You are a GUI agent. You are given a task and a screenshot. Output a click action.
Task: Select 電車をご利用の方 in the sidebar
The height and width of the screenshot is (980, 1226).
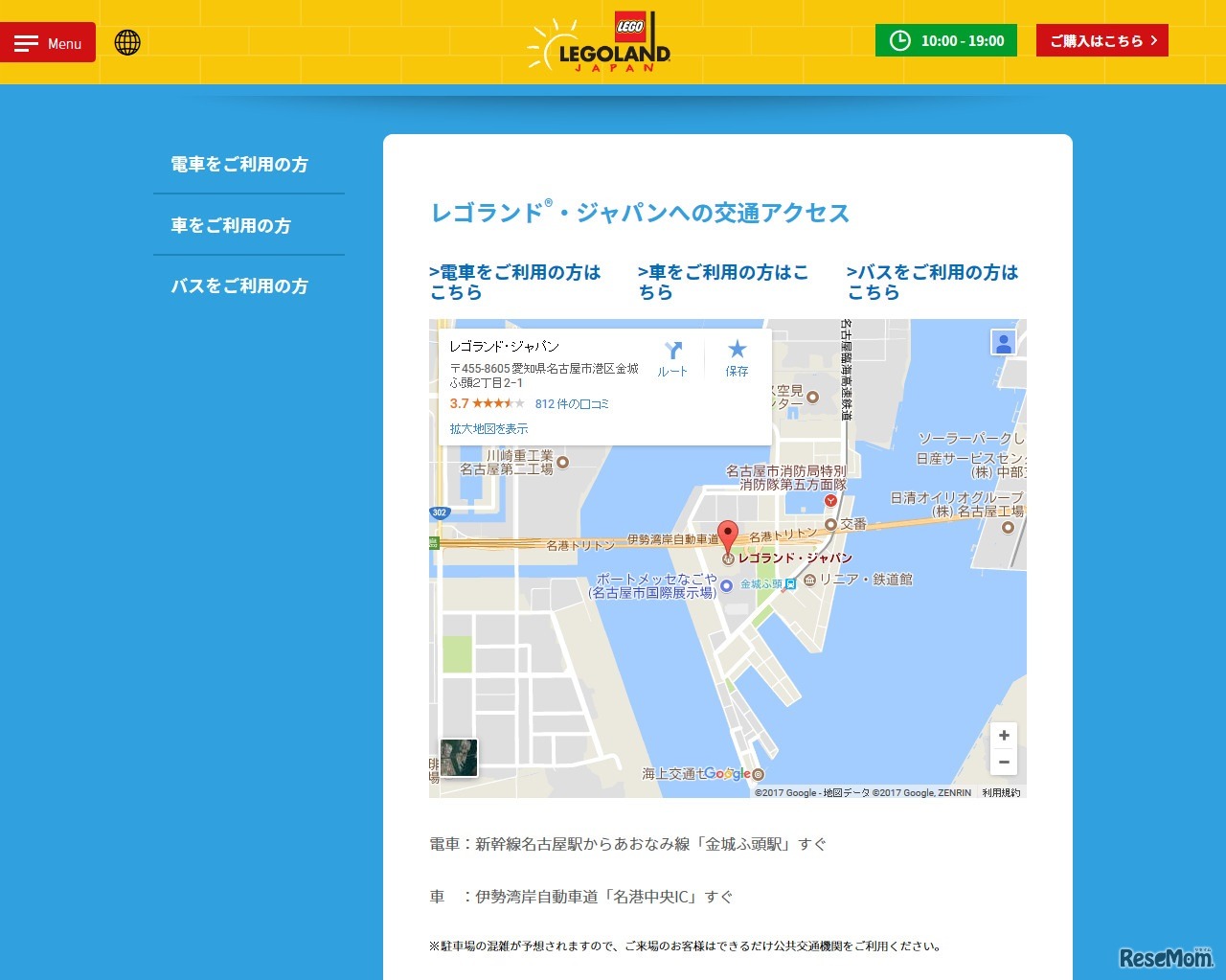239,165
